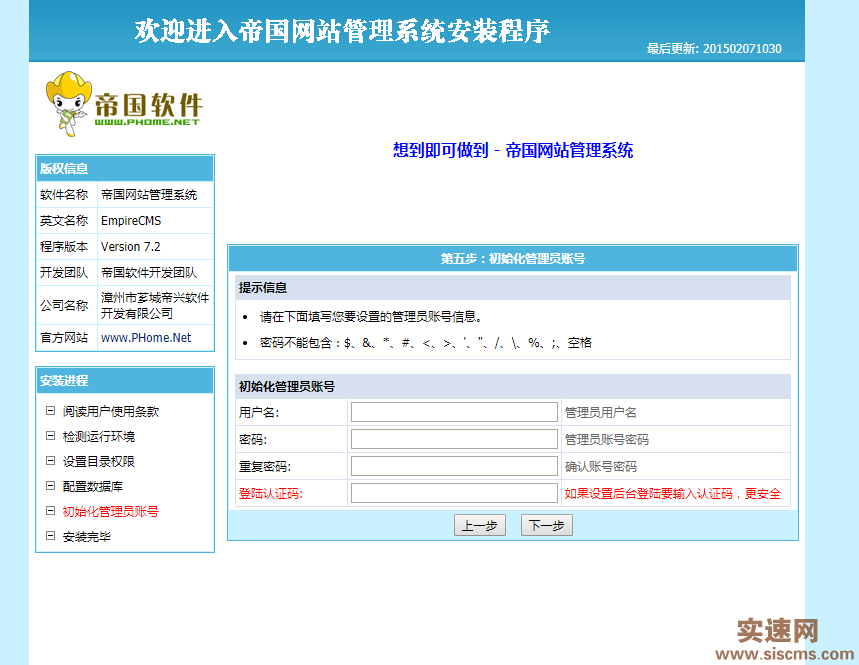Click the 提示信息 section header
The height and width of the screenshot is (665, 859).
pos(513,288)
